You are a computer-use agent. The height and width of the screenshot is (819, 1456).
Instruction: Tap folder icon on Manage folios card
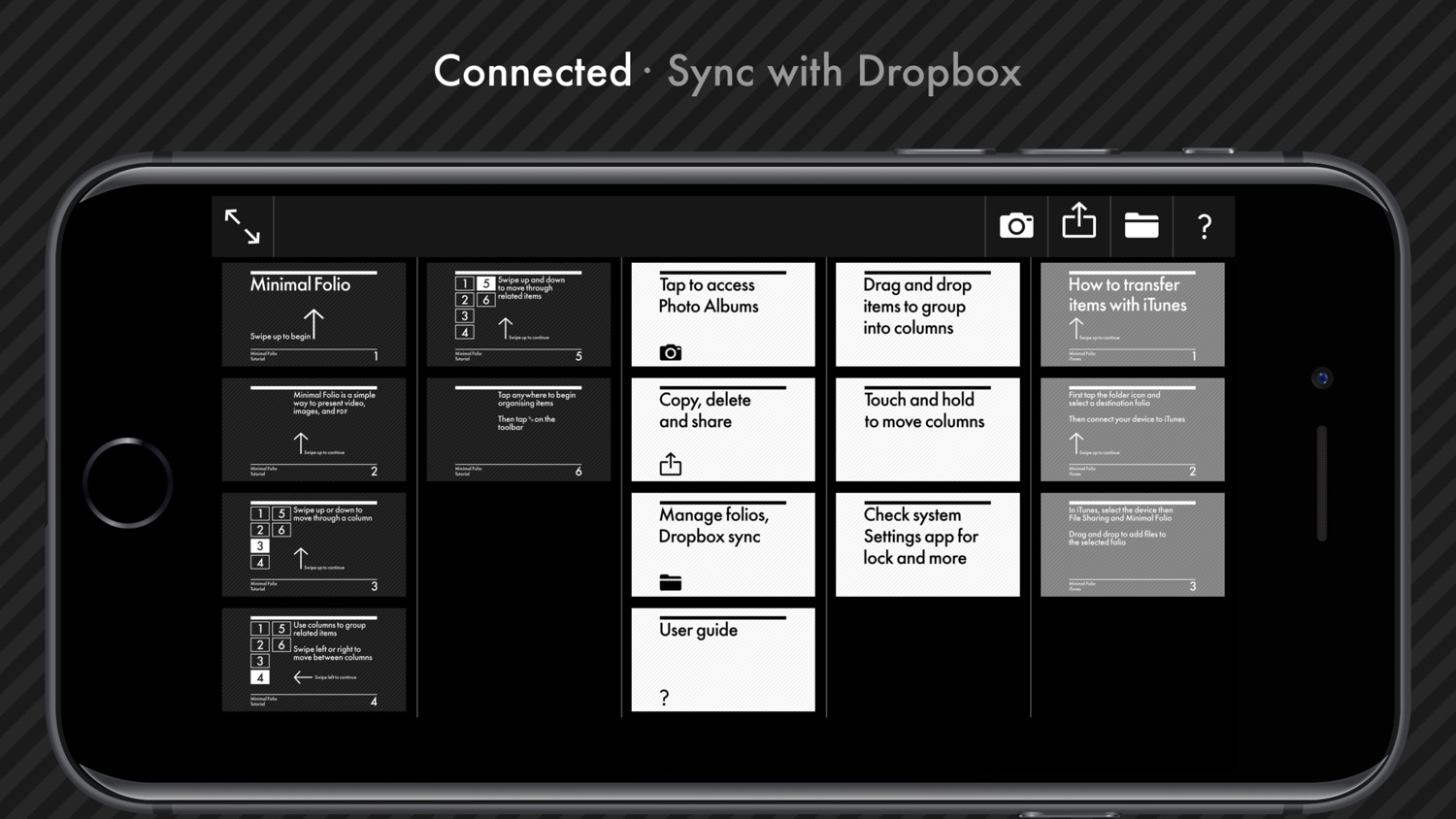671,582
